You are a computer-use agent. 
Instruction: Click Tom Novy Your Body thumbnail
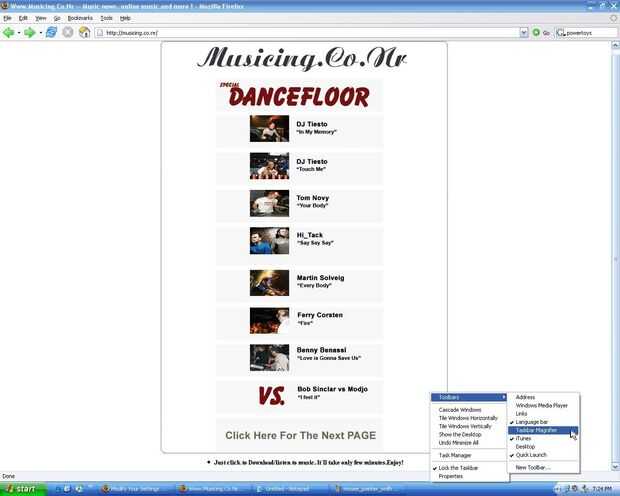pos(269,203)
